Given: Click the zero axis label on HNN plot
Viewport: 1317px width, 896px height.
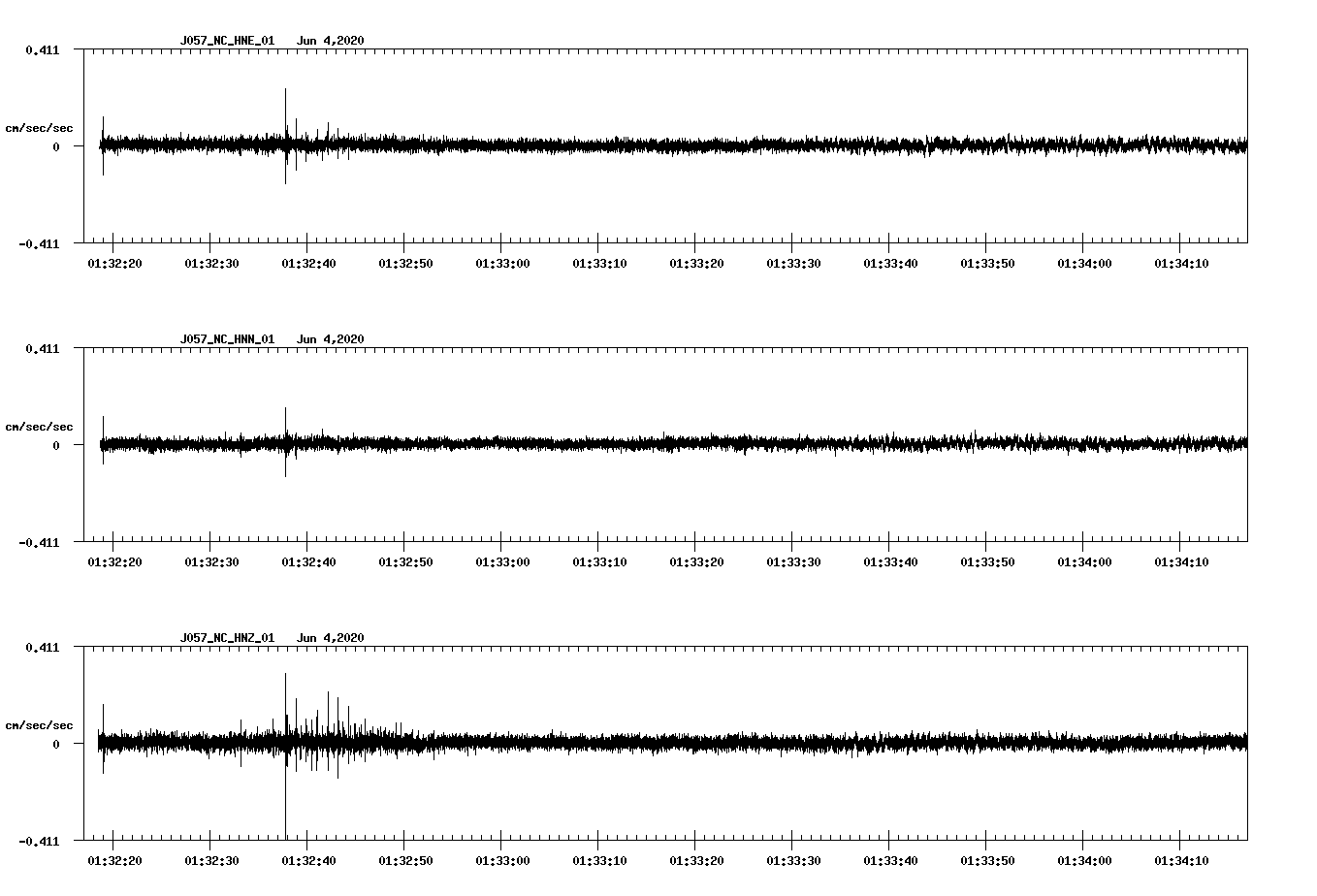Looking at the screenshot, I should [56, 446].
